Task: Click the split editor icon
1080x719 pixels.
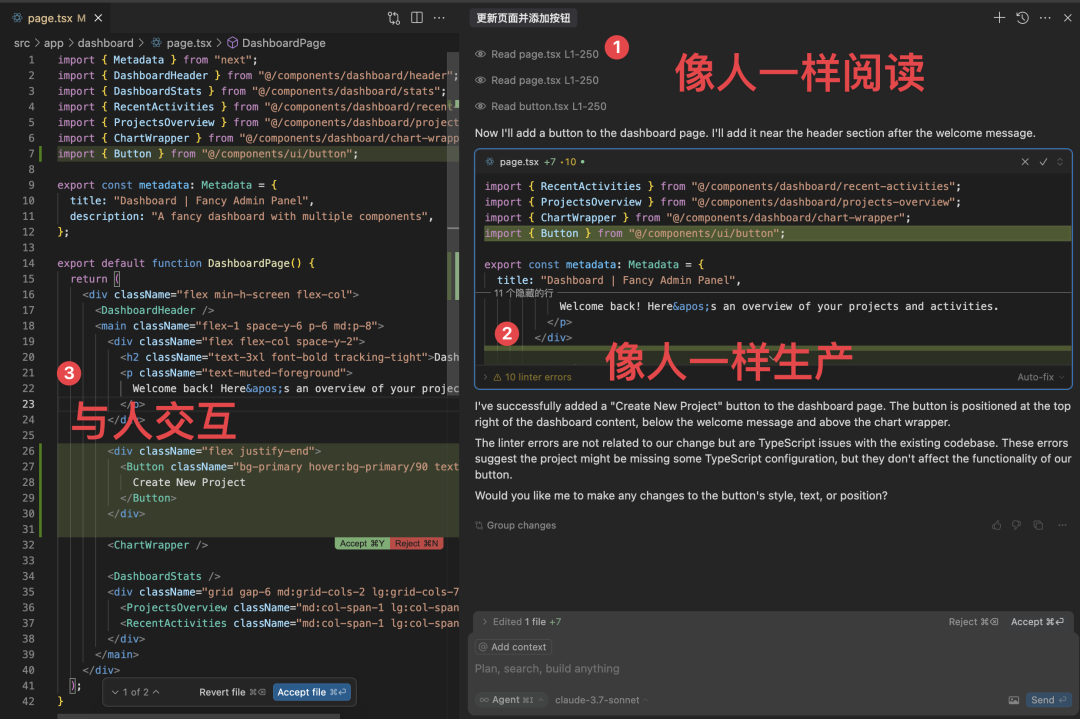Action: point(417,18)
